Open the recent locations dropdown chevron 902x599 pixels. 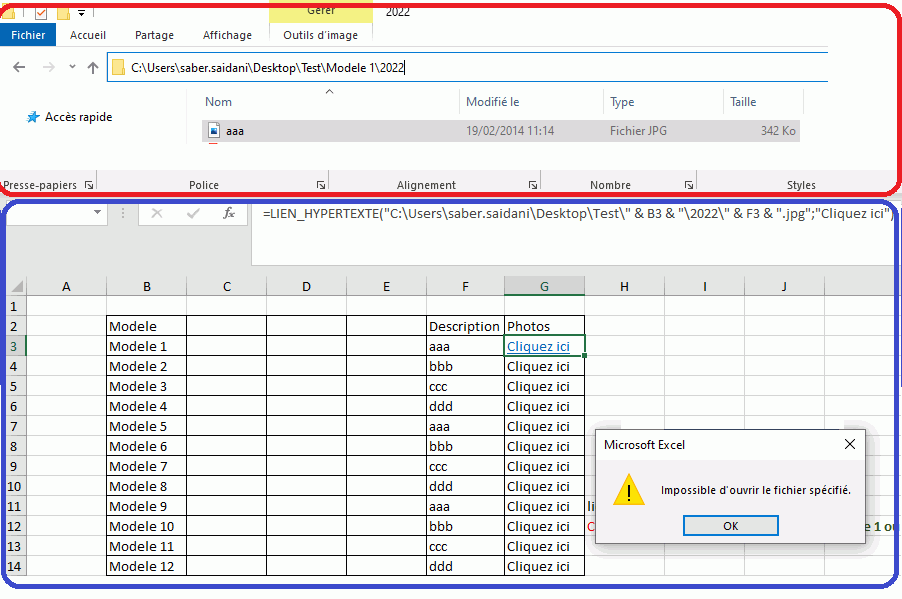pyautogui.click(x=71, y=68)
